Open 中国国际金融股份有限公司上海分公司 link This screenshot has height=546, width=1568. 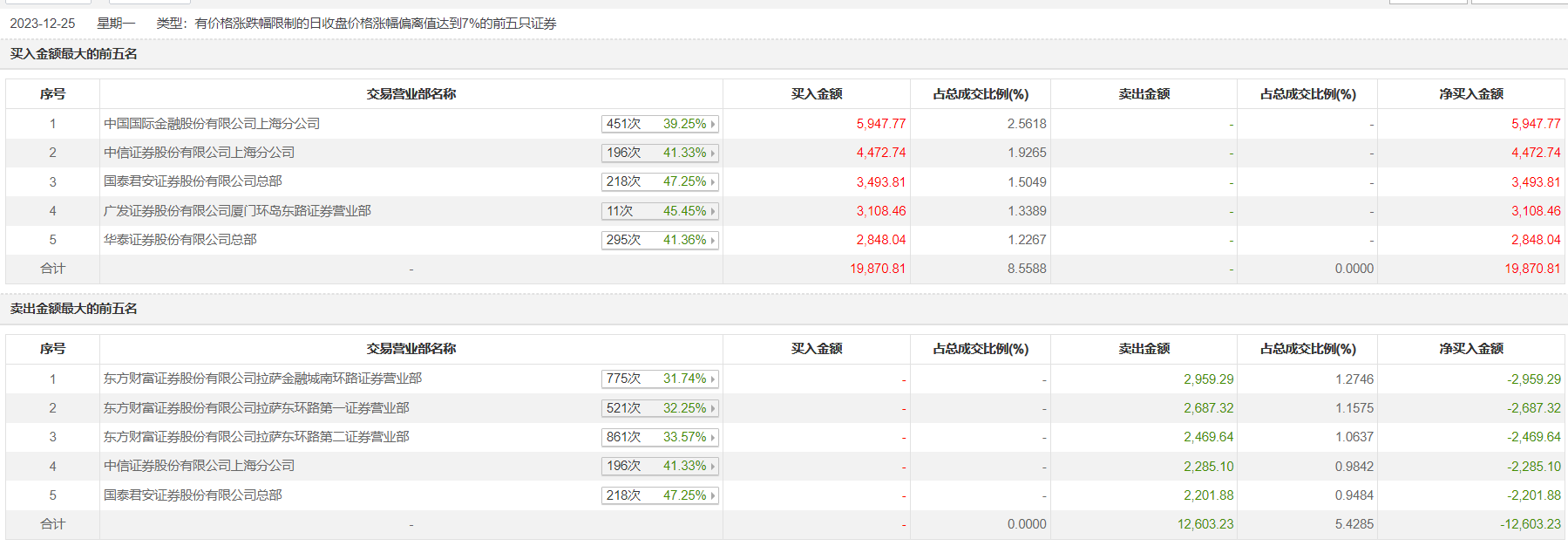tap(212, 124)
